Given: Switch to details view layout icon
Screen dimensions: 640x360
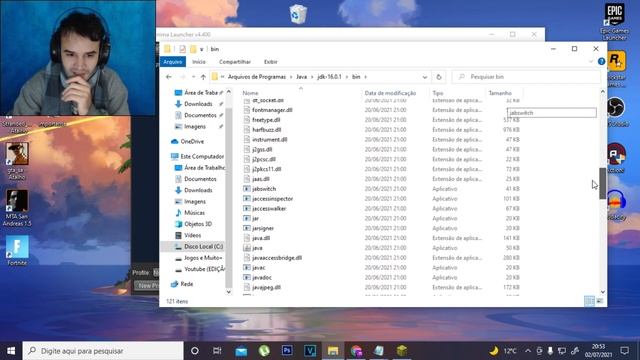Looking at the screenshot, I should tap(589, 301).
